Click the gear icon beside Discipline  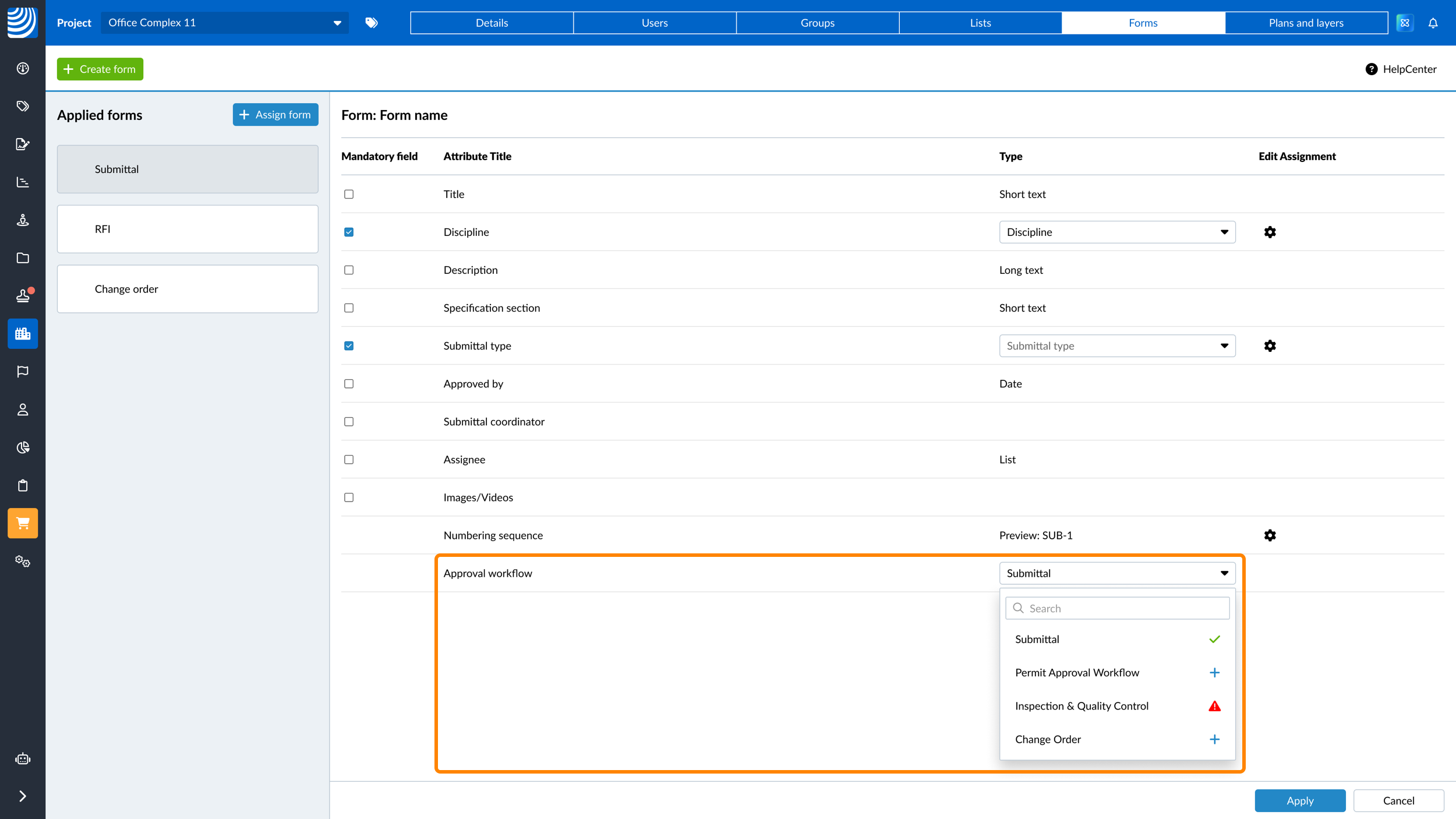[1270, 232]
